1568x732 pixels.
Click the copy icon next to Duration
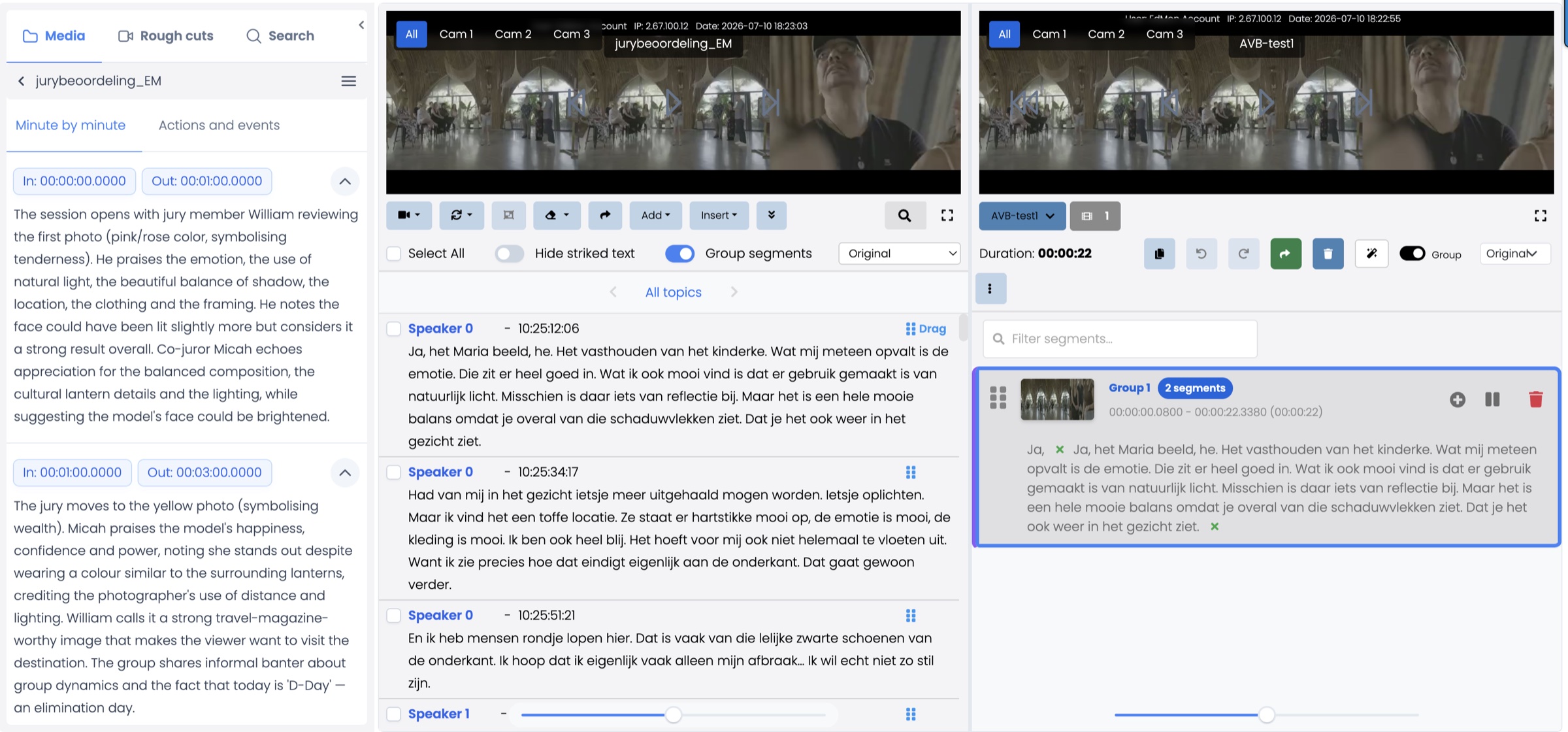click(x=1160, y=254)
